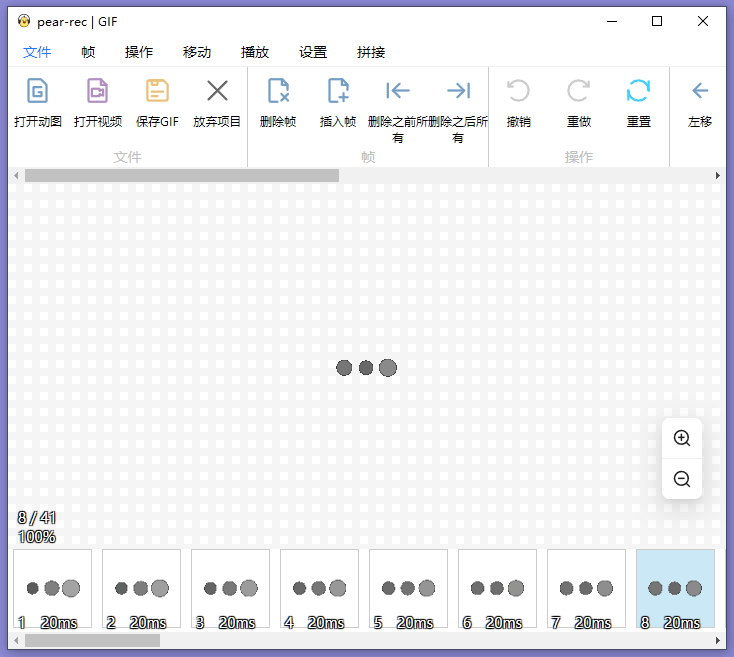Reset edits with 重置 icon
This screenshot has height=657, width=734.
[639, 91]
